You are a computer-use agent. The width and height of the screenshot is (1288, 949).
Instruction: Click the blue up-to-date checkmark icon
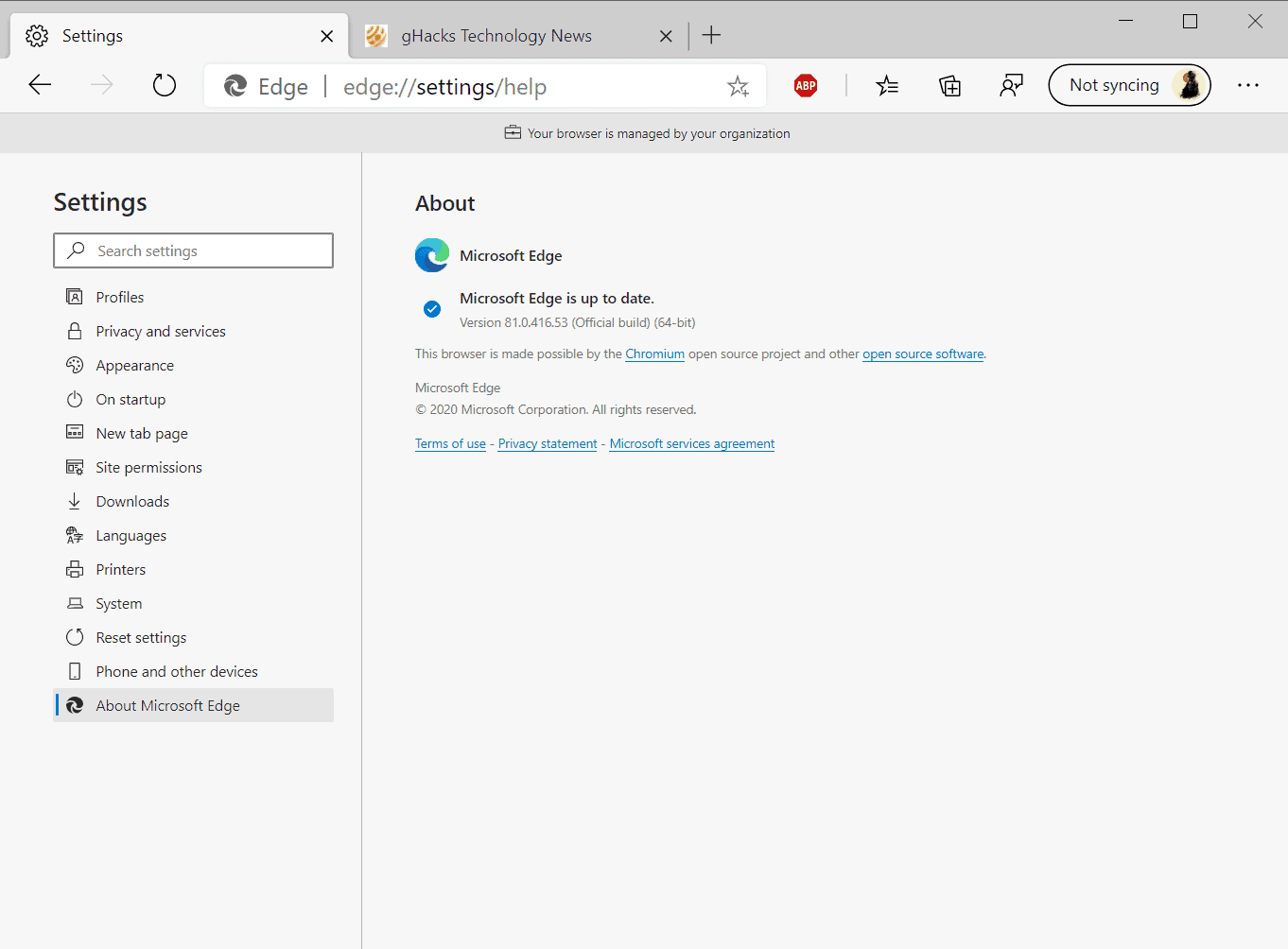(432, 309)
